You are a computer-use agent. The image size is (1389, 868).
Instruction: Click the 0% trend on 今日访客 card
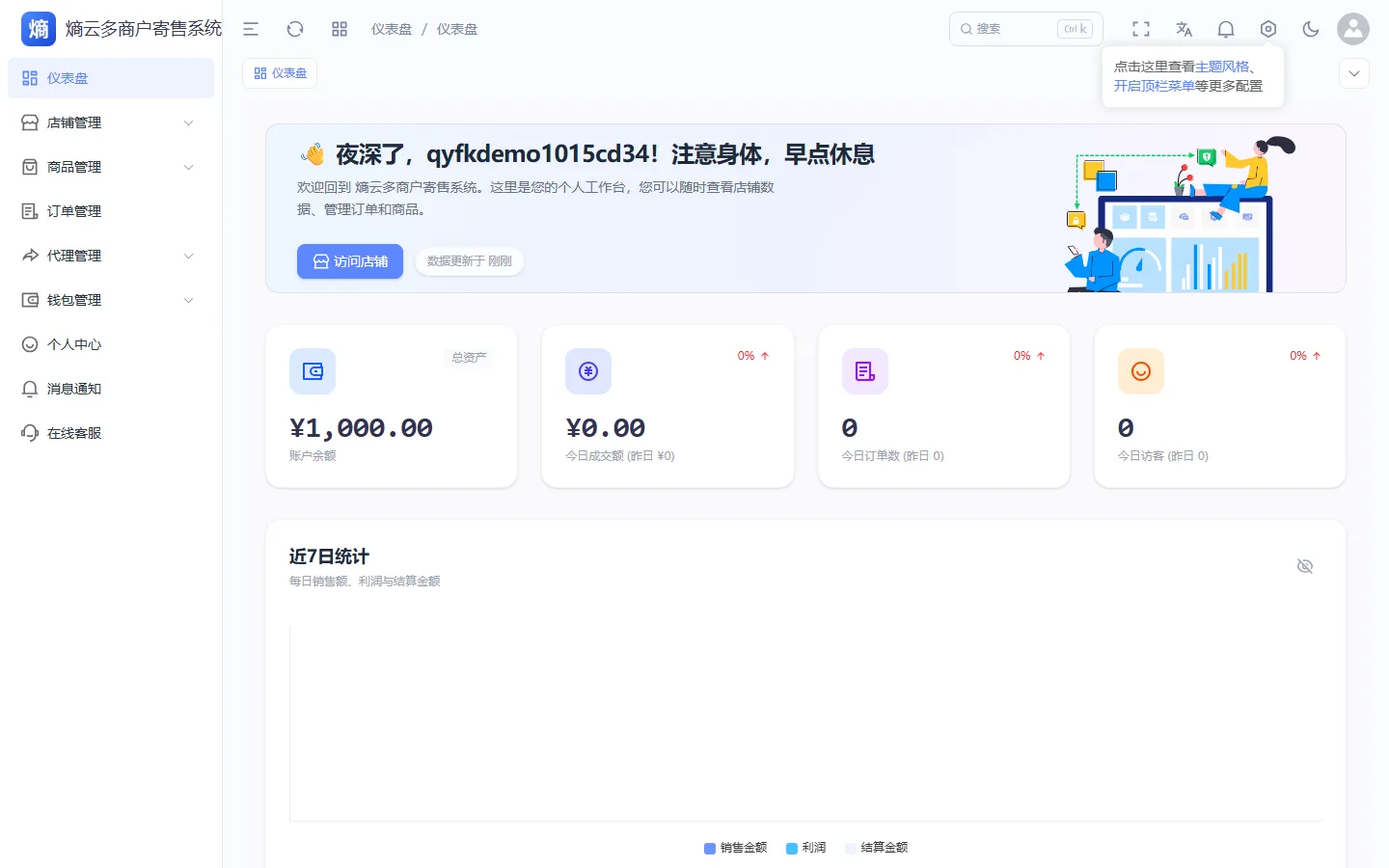1305,356
